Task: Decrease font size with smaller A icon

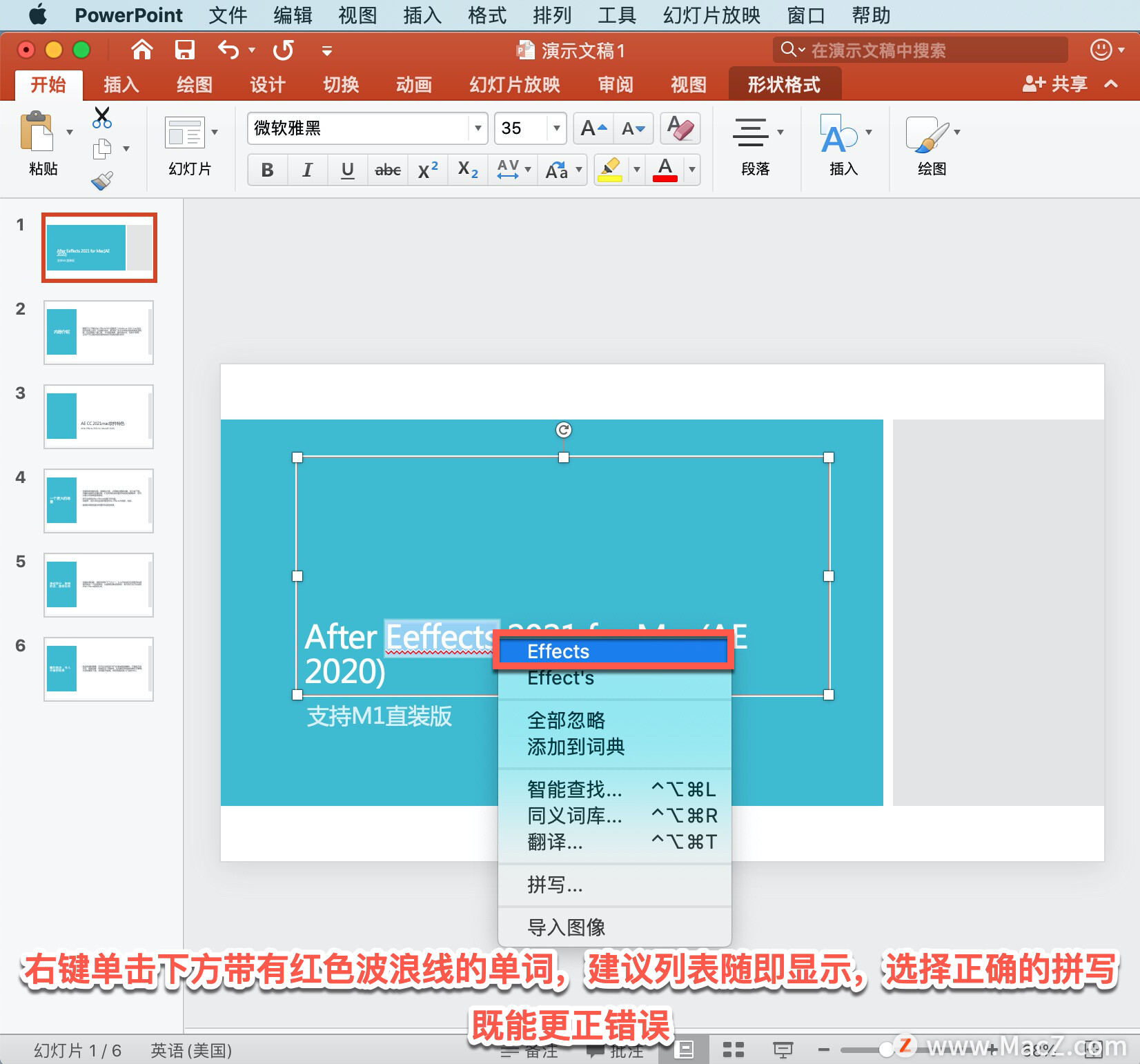Action: point(633,128)
